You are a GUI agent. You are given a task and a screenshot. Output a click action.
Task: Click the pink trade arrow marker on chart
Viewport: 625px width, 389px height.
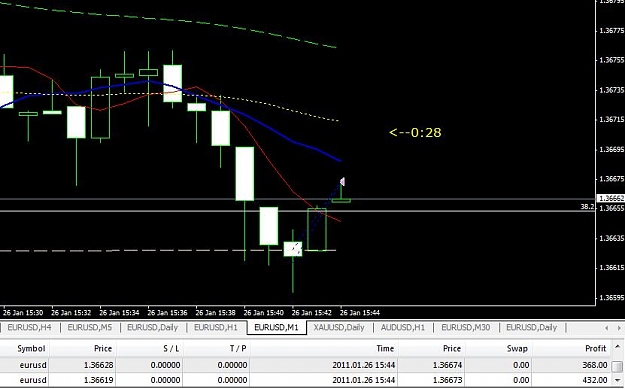coord(342,182)
